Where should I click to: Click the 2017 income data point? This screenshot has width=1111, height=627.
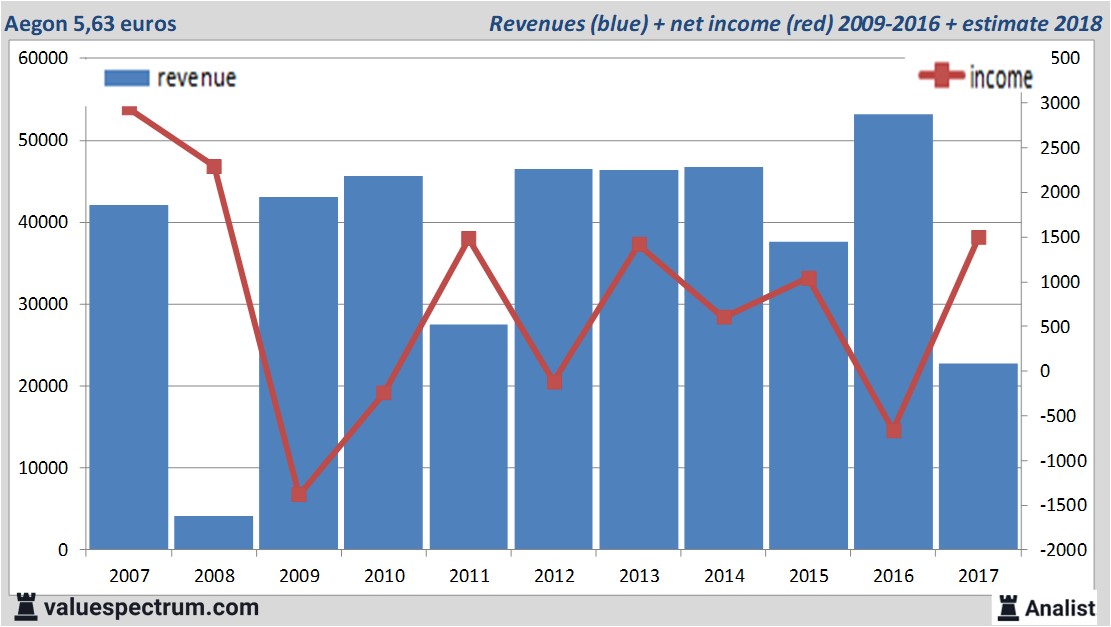coord(979,237)
